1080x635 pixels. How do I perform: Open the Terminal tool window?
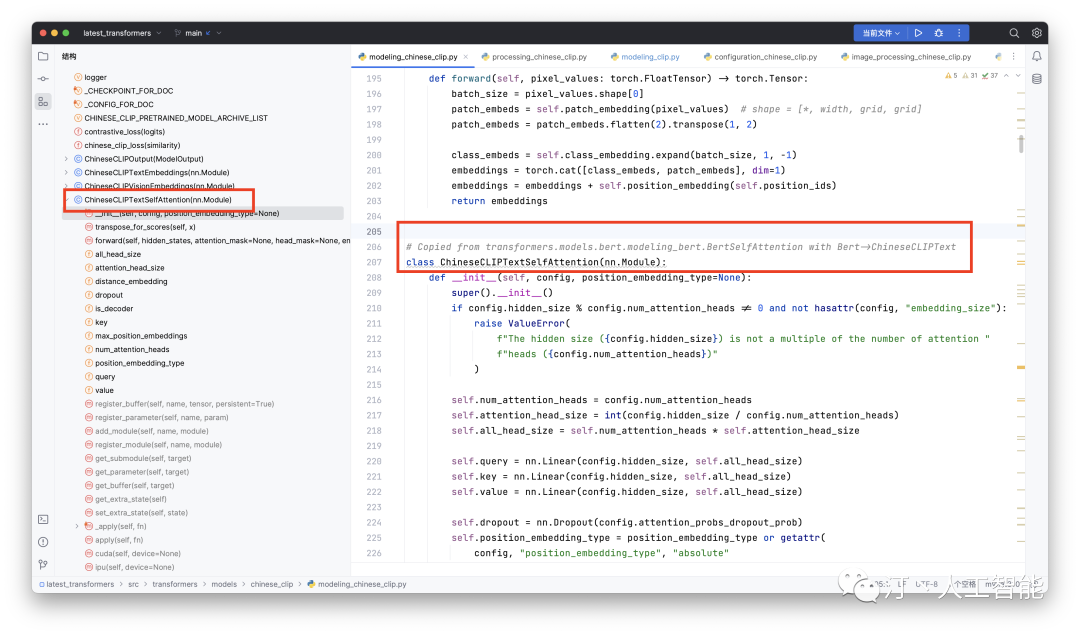[x=43, y=519]
